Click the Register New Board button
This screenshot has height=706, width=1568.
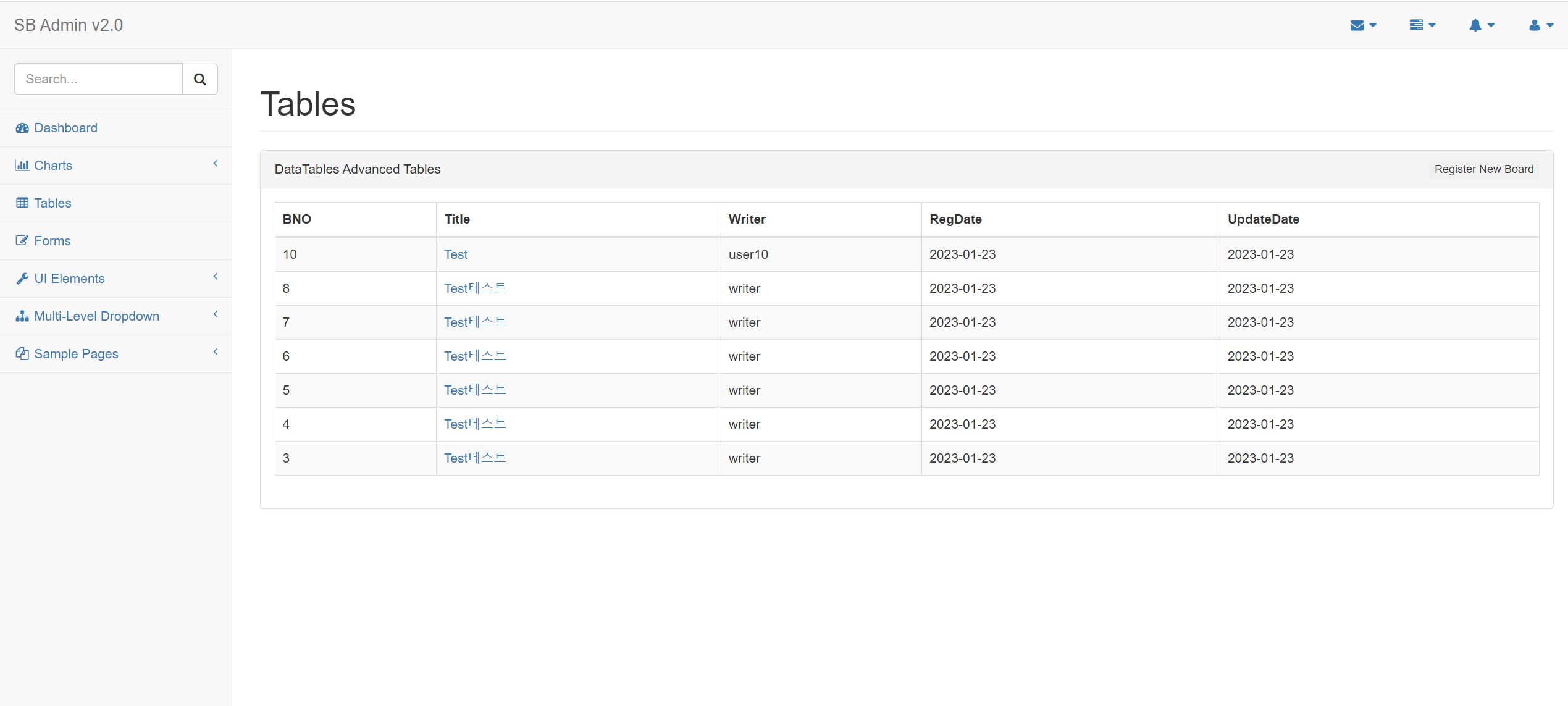coord(1483,169)
